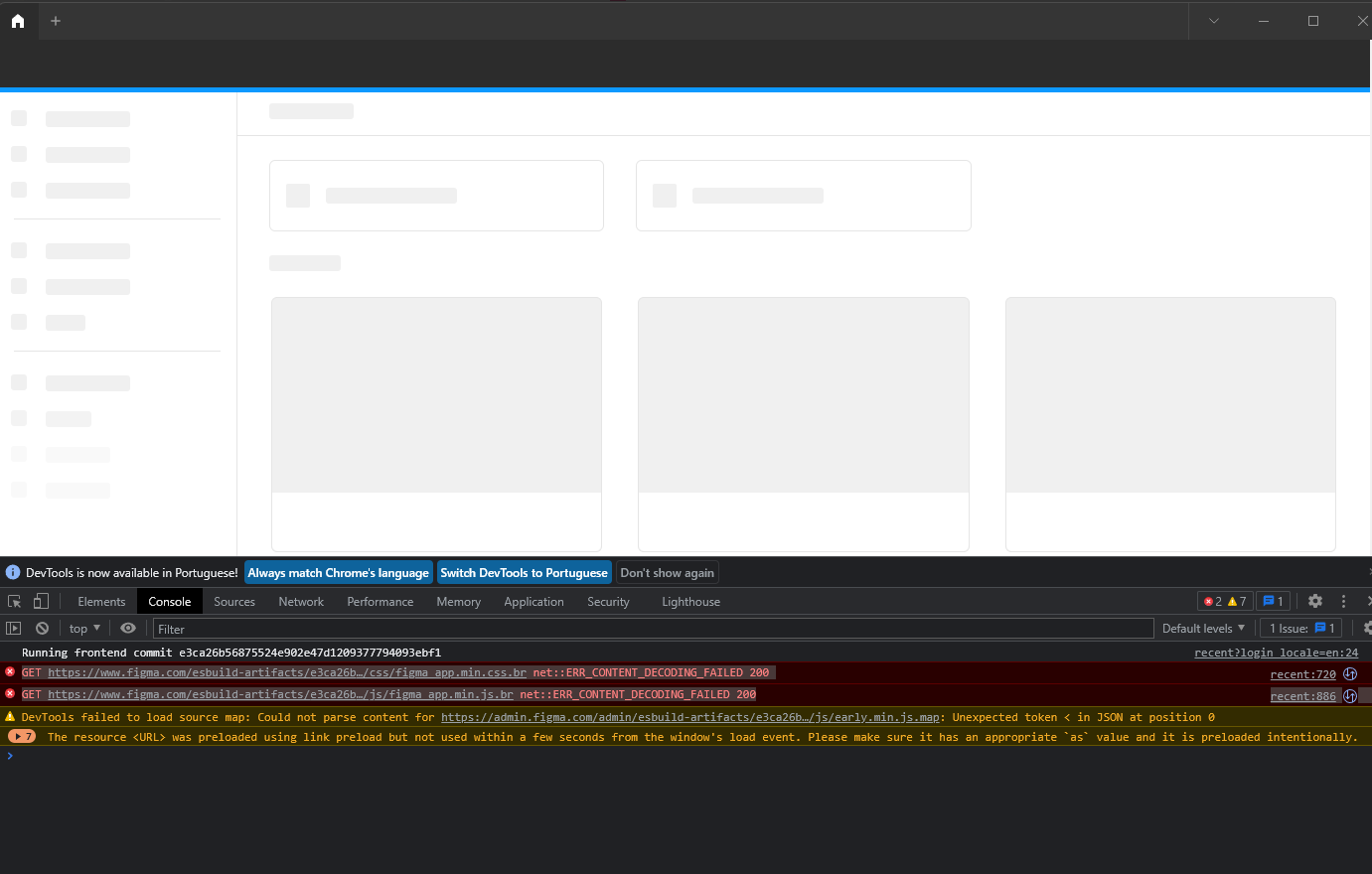Switch to the Console tab
This screenshot has height=874, width=1372.
pyautogui.click(x=170, y=602)
